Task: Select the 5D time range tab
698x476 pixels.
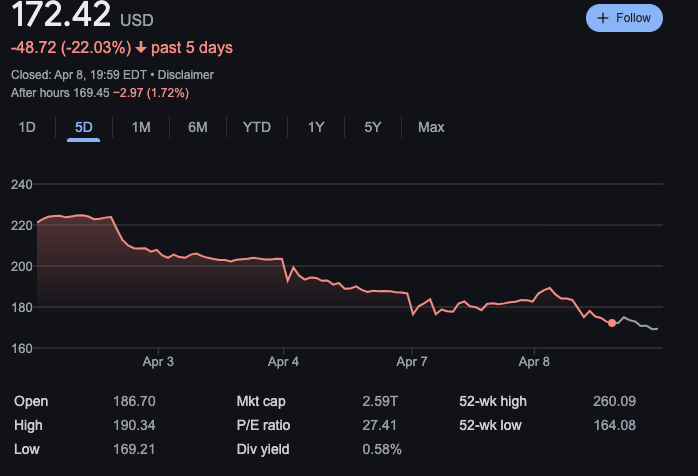Action: [x=84, y=127]
